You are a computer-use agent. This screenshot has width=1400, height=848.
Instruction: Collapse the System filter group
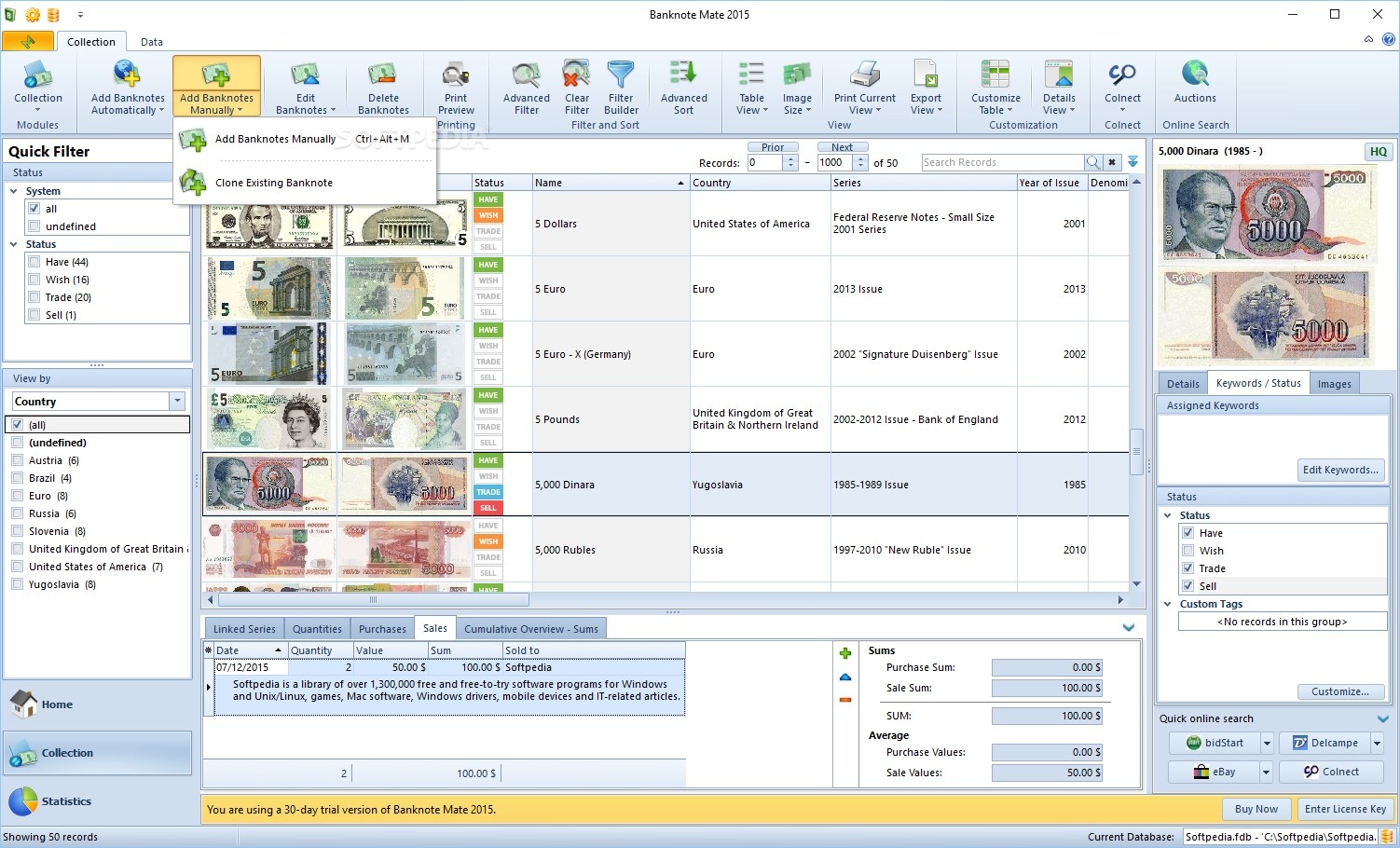(14, 191)
